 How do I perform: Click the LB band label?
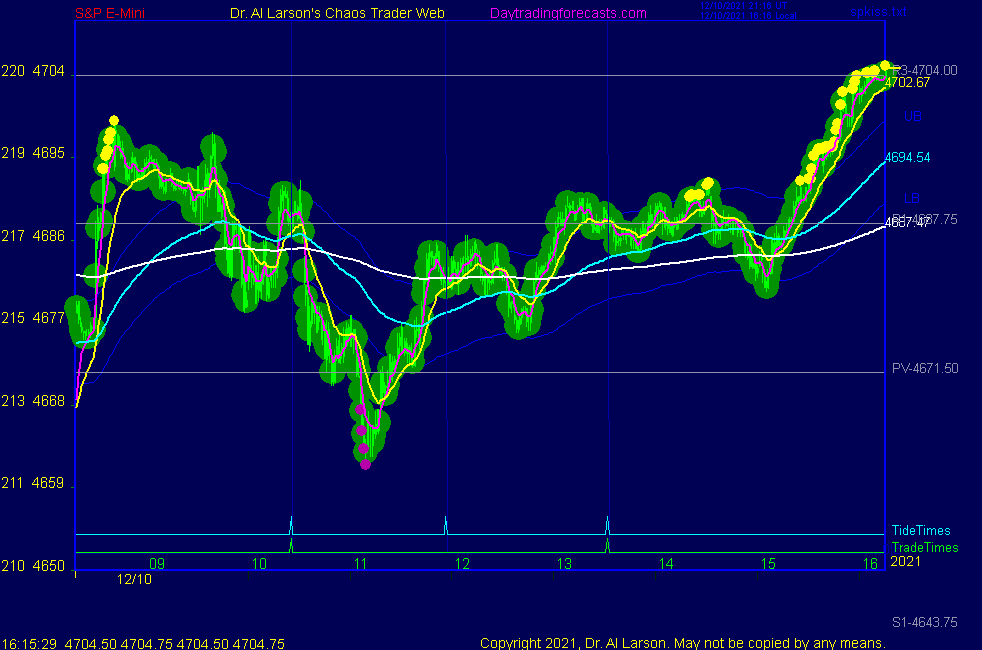[x=912, y=199]
